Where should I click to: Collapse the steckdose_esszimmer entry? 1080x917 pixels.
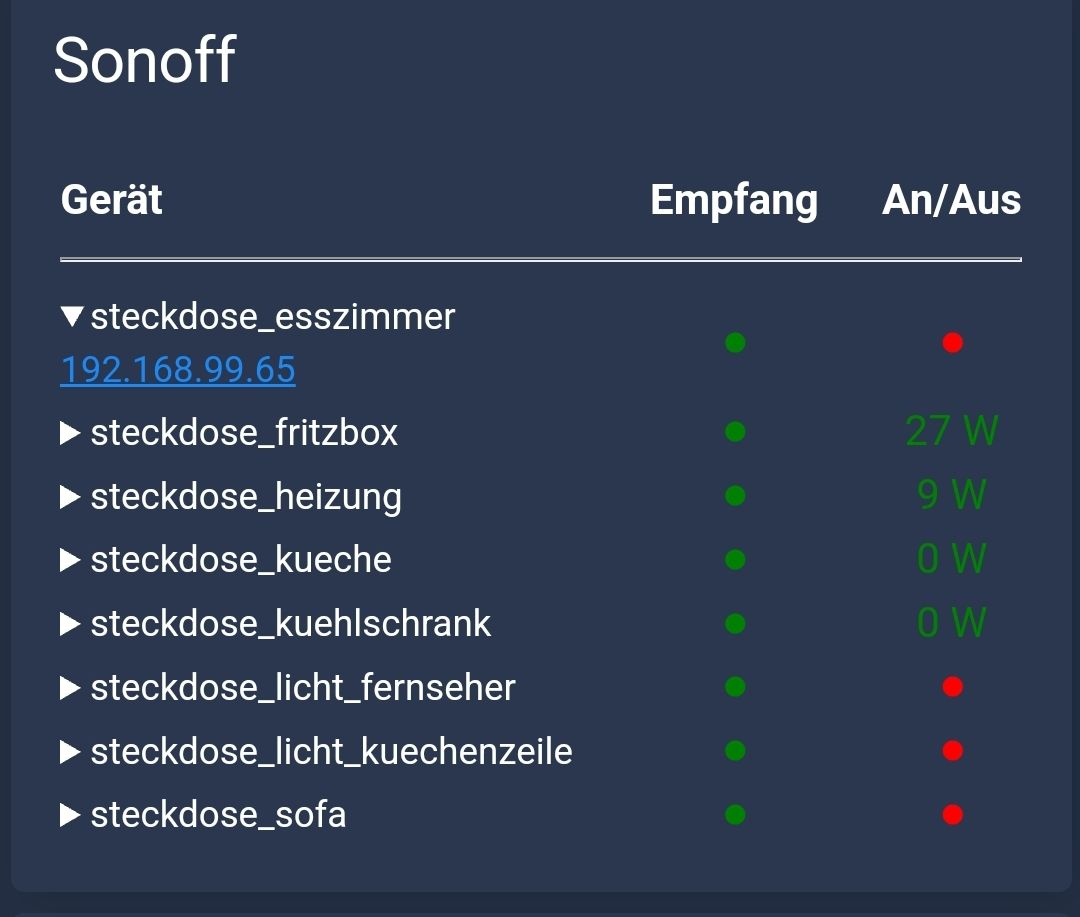(x=71, y=317)
